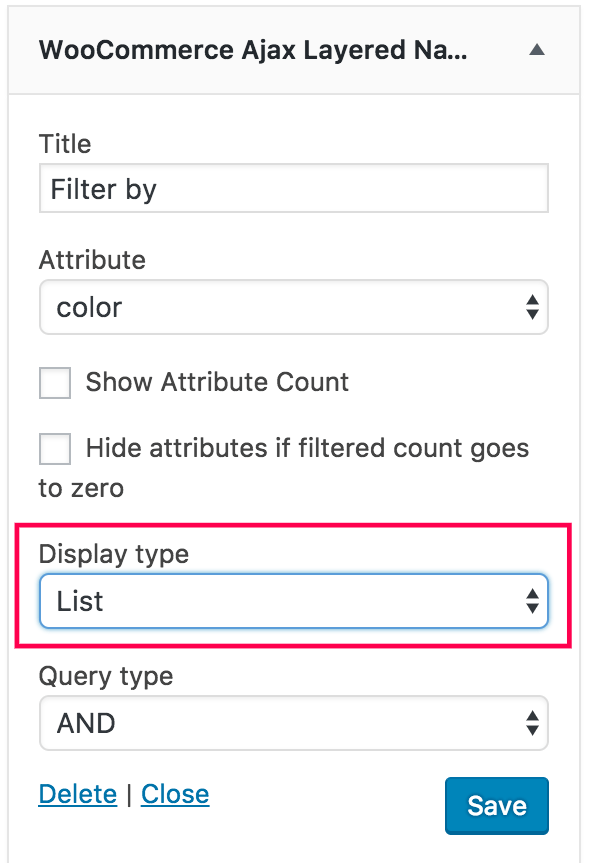Image resolution: width=591 pixels, height=863 pixels.
Task: Click the Close link
Action: click(175, 794)
